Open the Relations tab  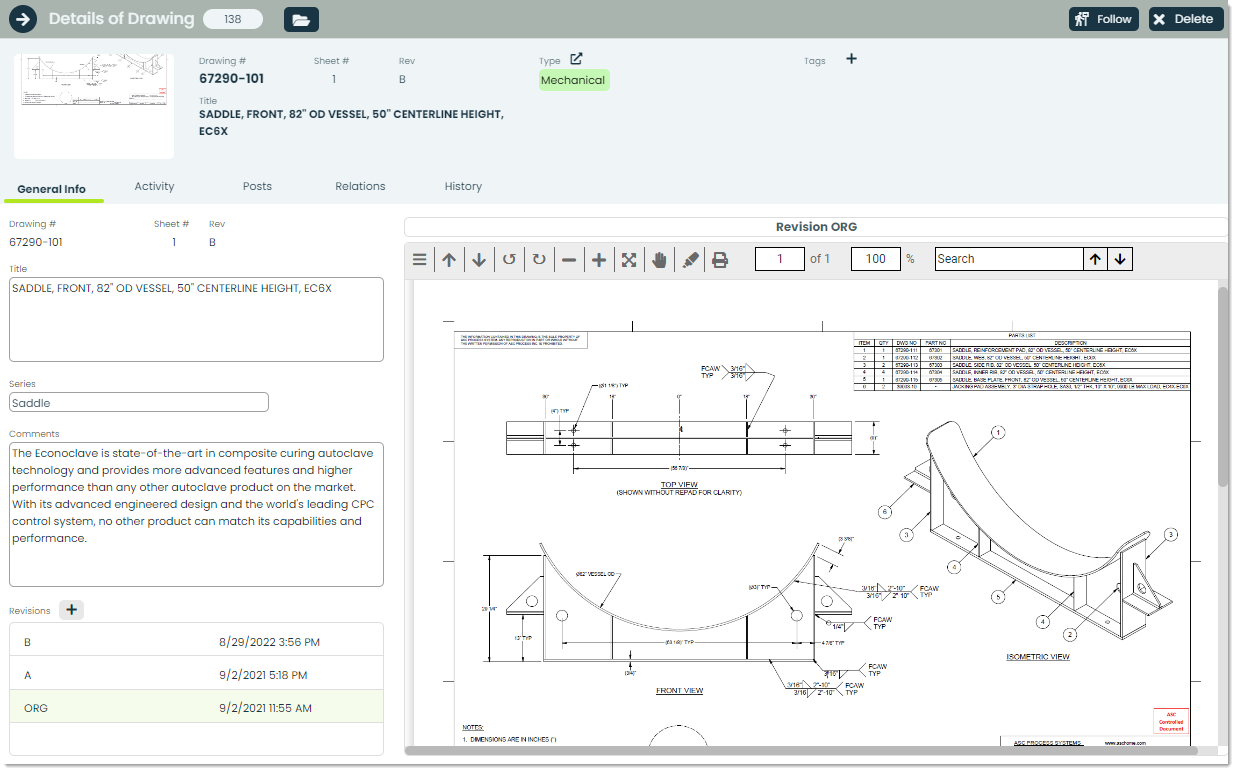click(x=360, y=186)
